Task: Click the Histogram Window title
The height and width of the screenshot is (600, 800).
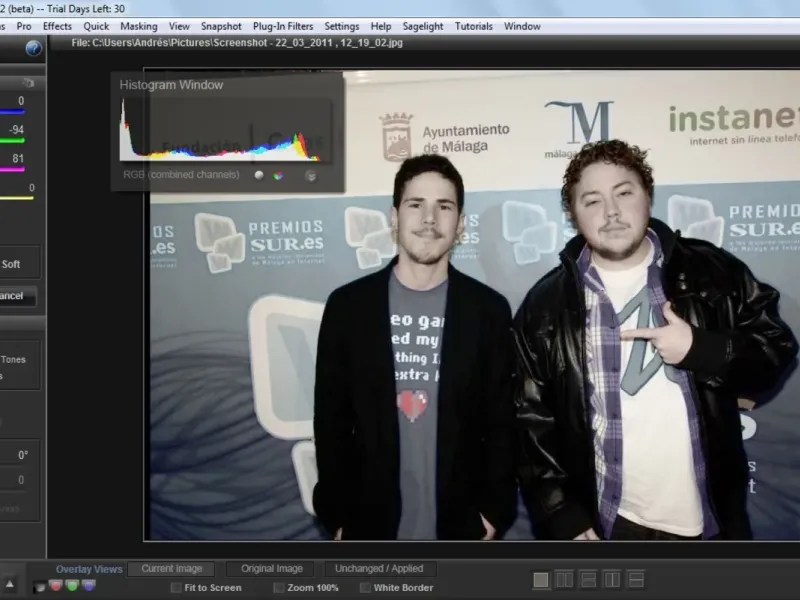Action: 171,85
